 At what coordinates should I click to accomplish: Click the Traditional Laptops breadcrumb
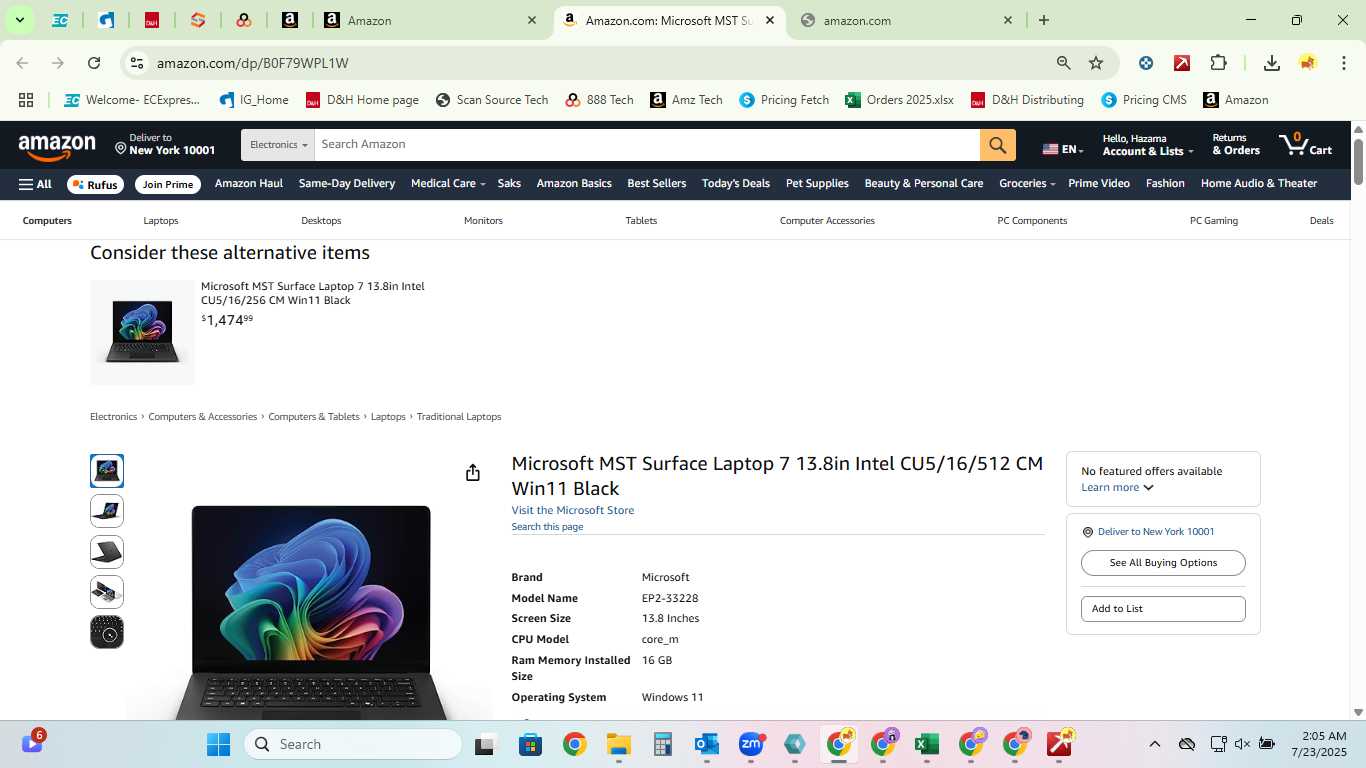click(x=459, y=417)
